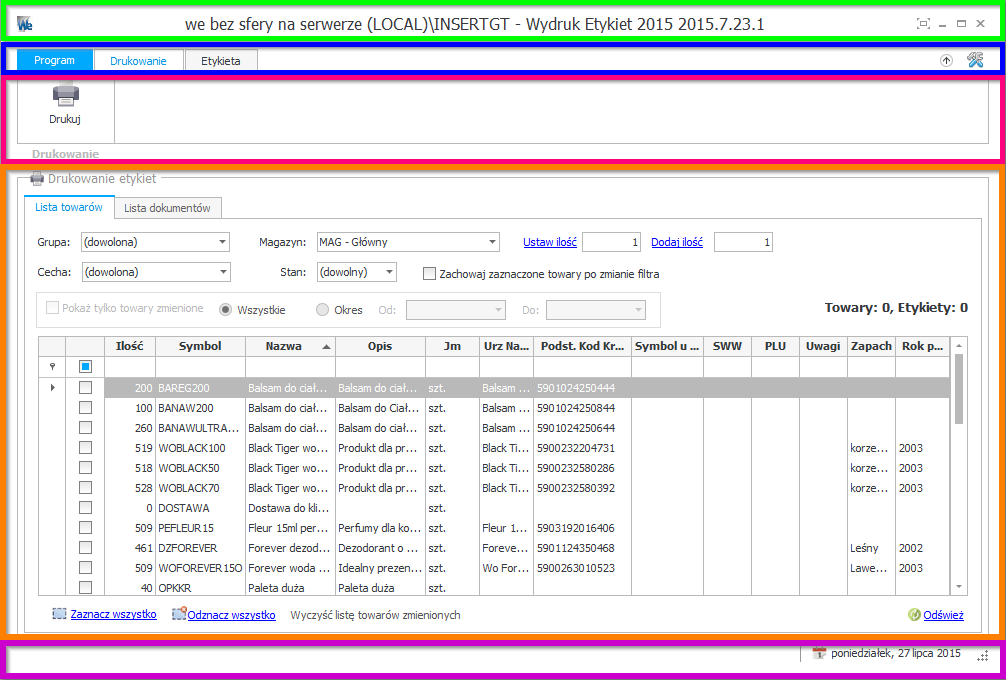1006x680 pixels.
Task: Click the Ustaw ilość quantity input field
Action: [x=611, y=242]
